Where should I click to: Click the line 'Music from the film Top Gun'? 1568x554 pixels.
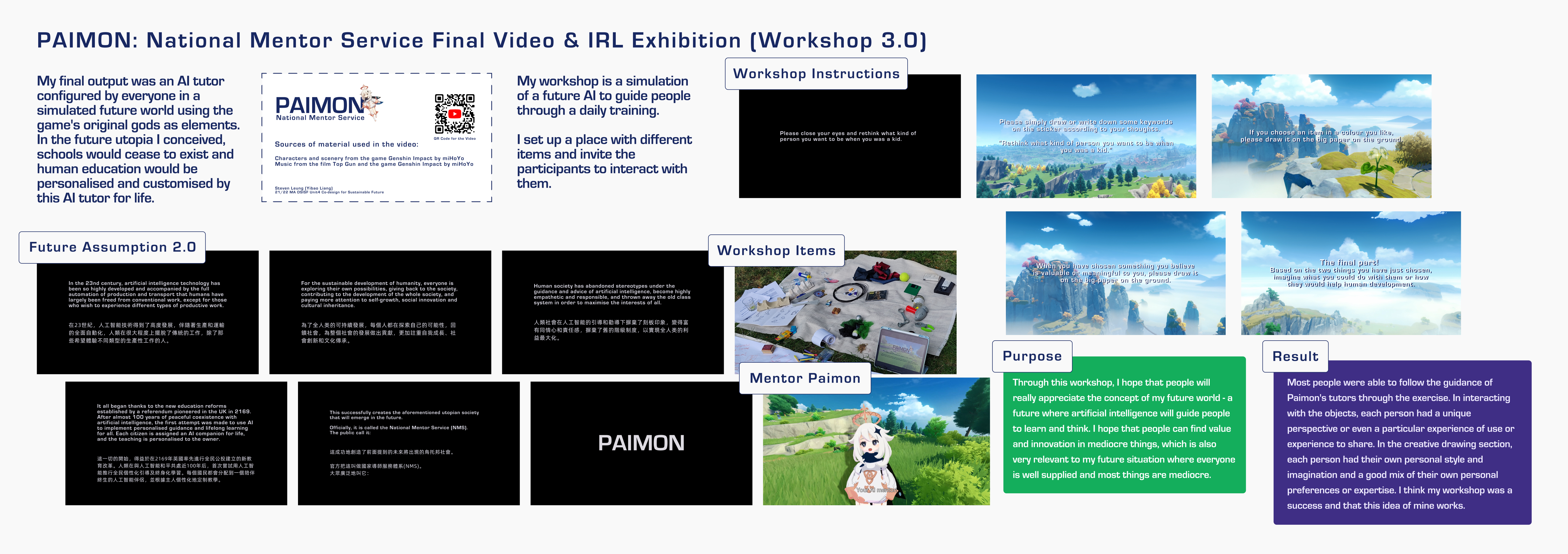[374, 164]
